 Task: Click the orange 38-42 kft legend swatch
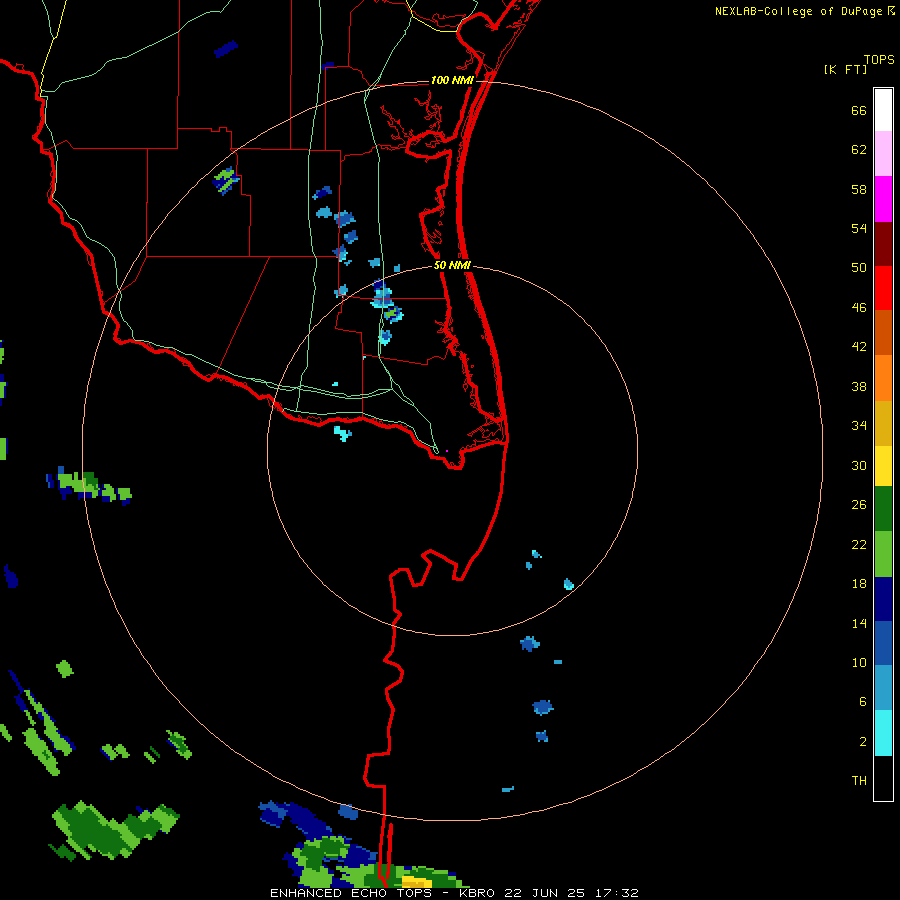coord(883,378)
